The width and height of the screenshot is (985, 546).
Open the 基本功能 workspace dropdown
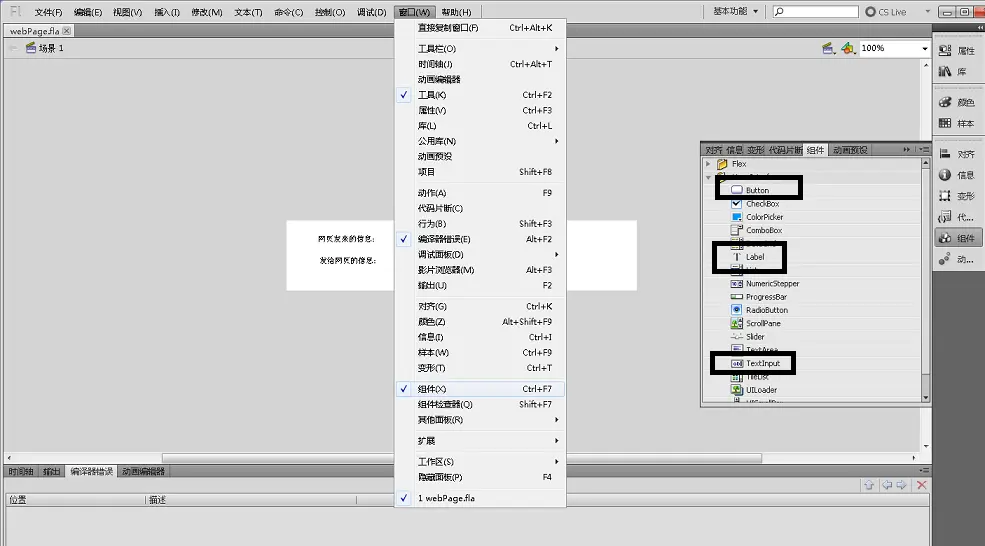point(736,11)
